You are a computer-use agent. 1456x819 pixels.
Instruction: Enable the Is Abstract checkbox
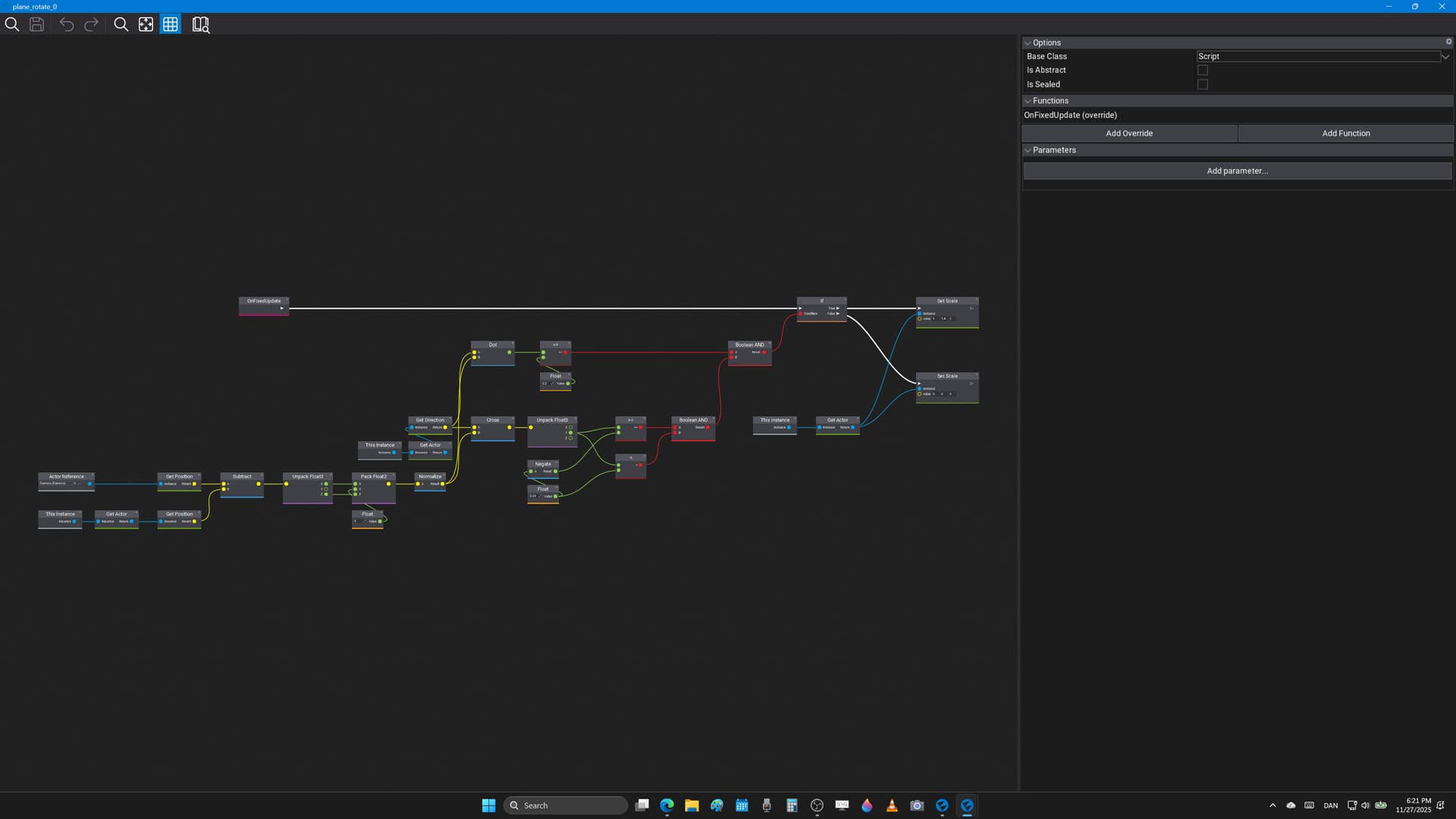(1202, 70)
